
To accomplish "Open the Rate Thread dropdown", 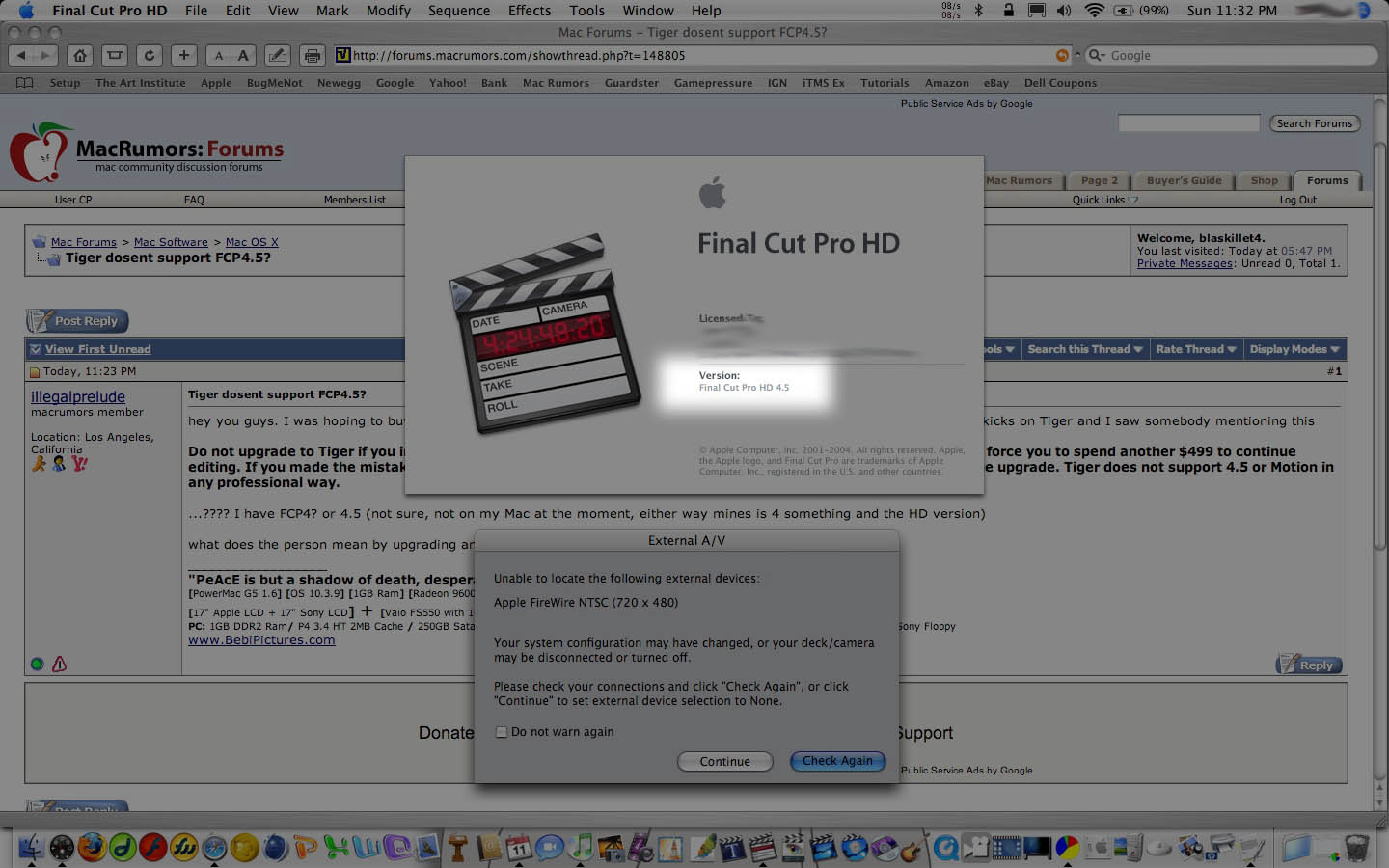I will pos(1195,349).
